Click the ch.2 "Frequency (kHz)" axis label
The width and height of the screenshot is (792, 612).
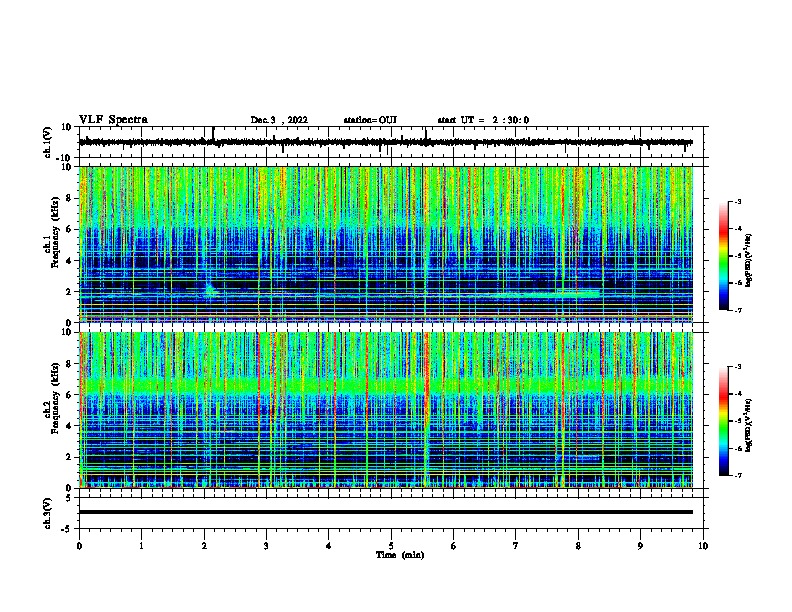(x=55, y=398)
